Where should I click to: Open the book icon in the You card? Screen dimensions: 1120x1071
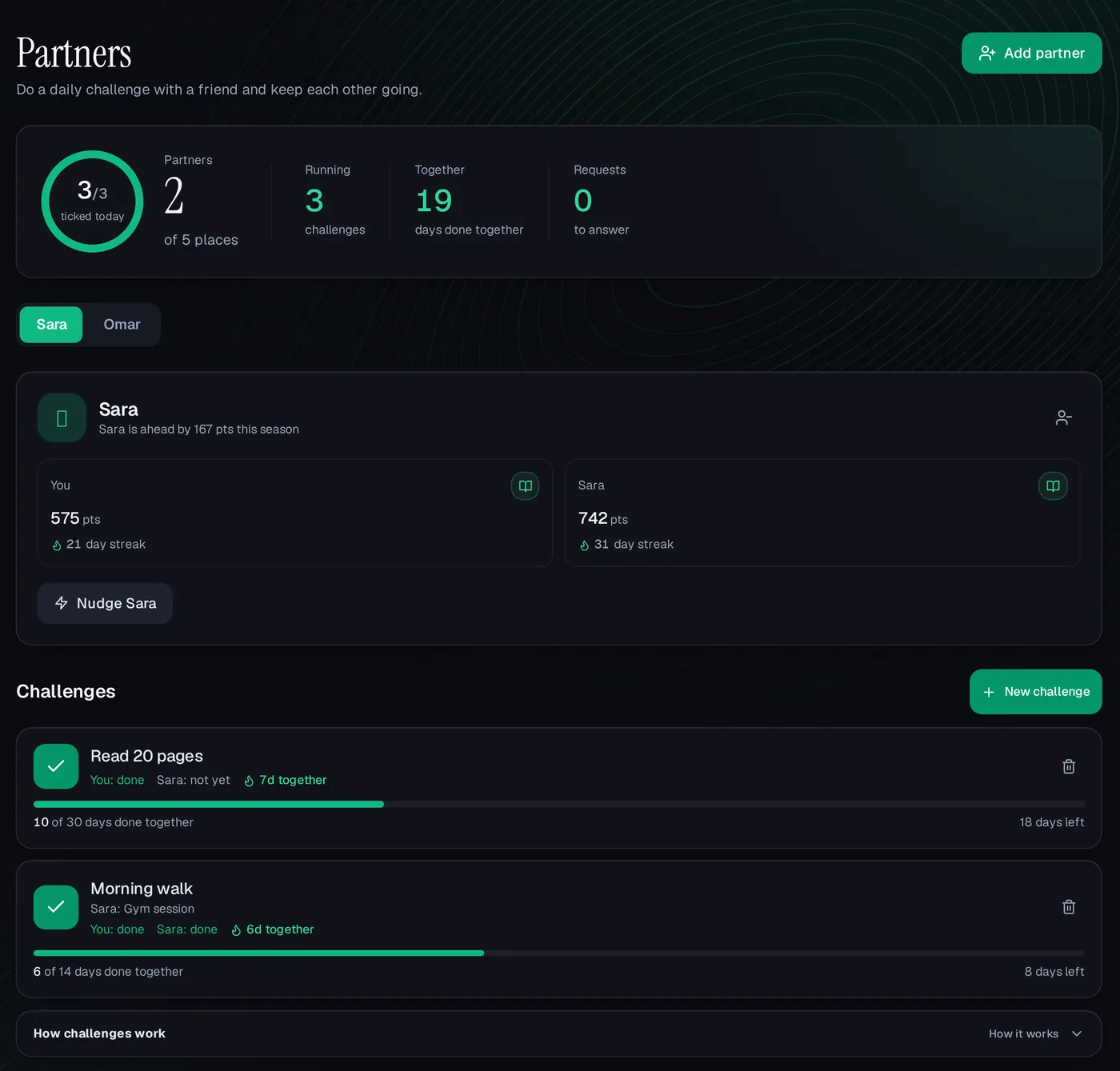pyautogui.click(x=525, y=486)
